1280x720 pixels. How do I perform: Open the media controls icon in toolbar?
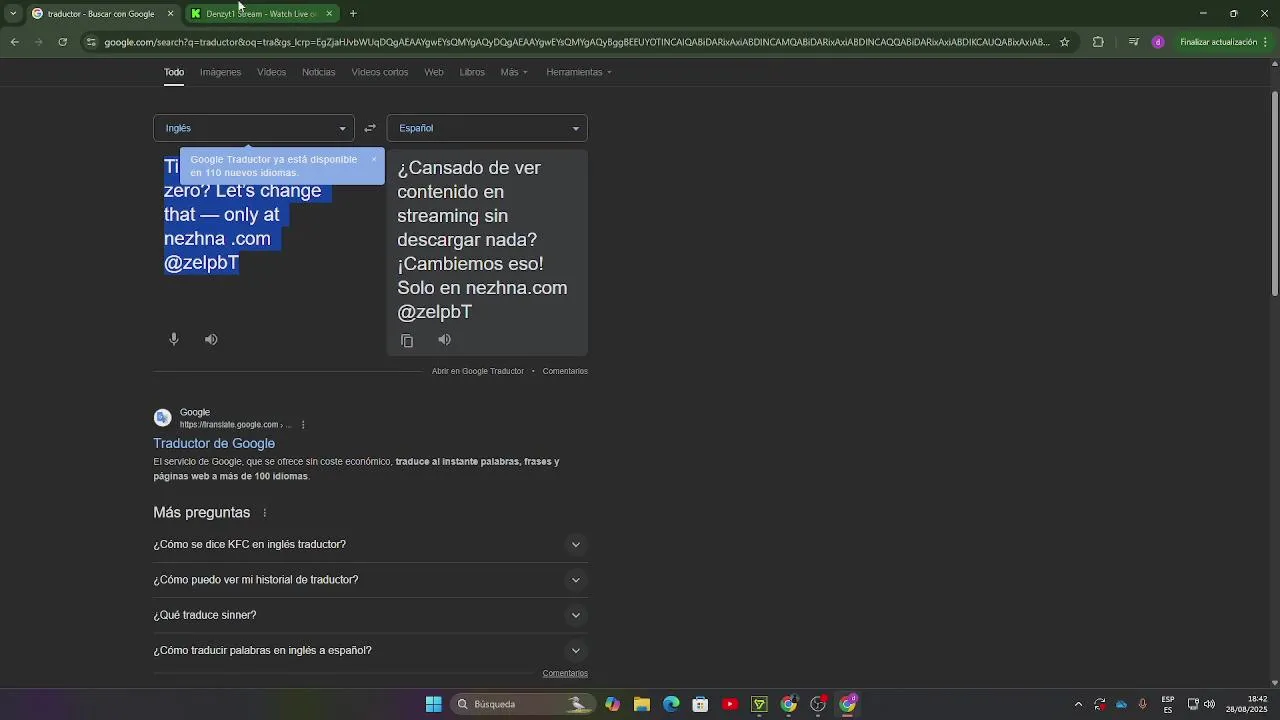pyautogui.click(x=1133, y=42)
